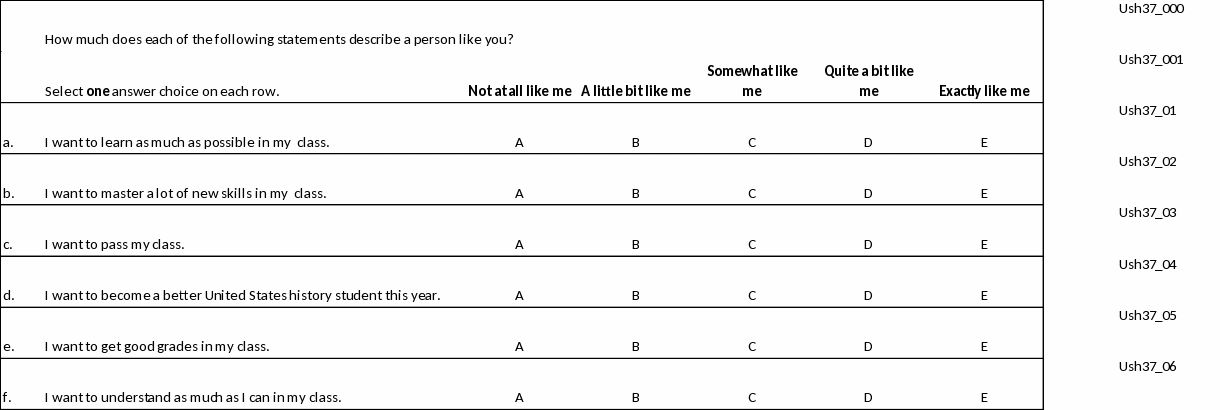The height and width of the screenshot is (410, 1220).
Task: Choose D for 'get good grades' statement
Action: (x=868, y=347)
